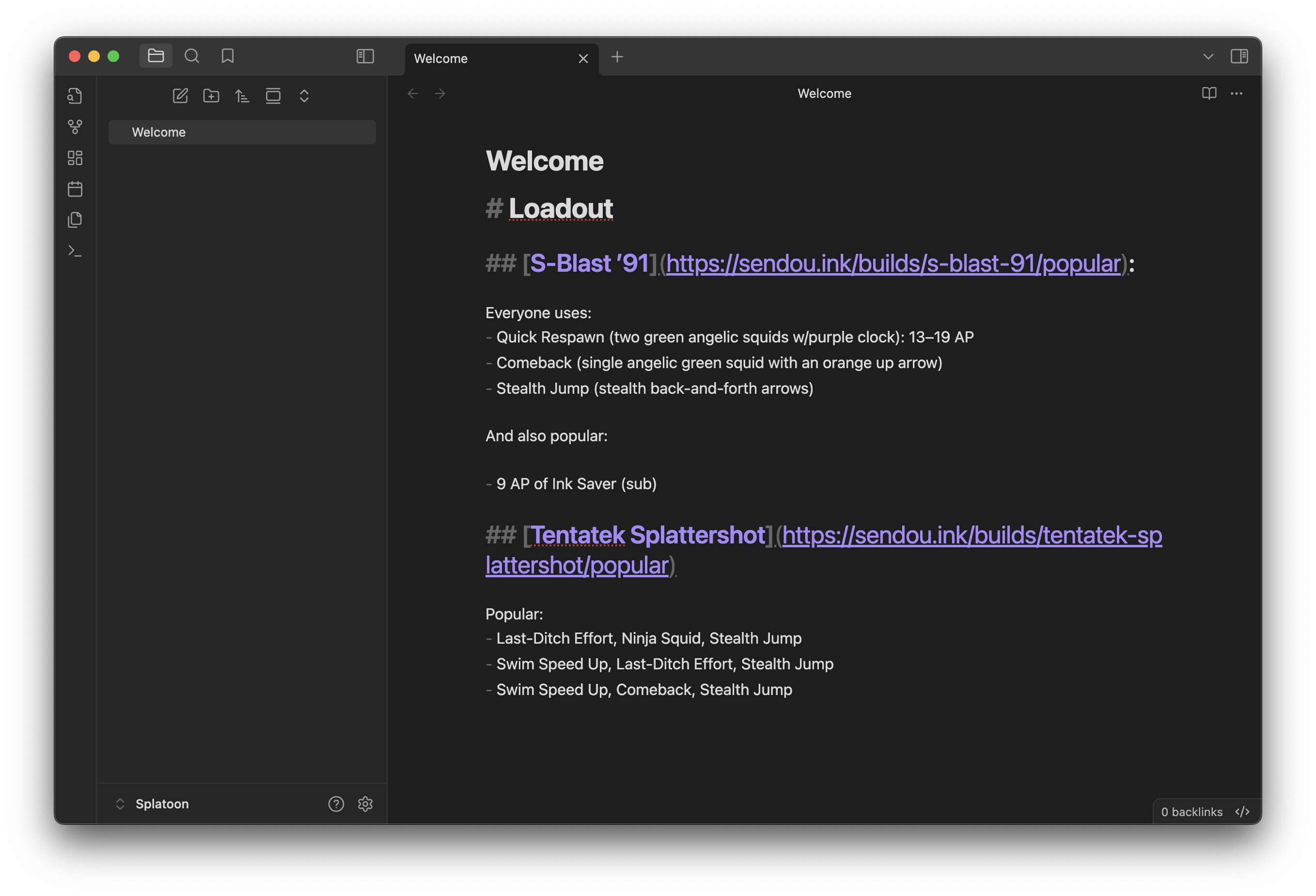Click the Last-Ditch Effort, Ninja Squid line
The height and width of the screenshot is (896, 1316).
649,638
